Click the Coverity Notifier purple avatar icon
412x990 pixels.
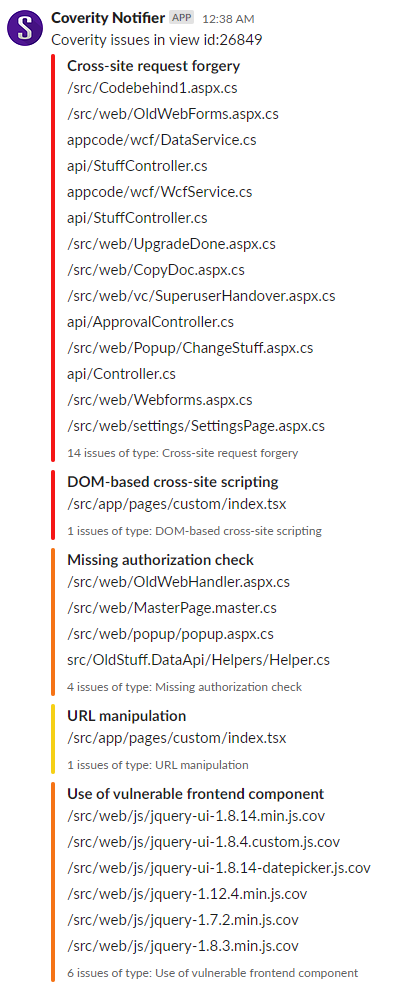[x=25, y=28]
